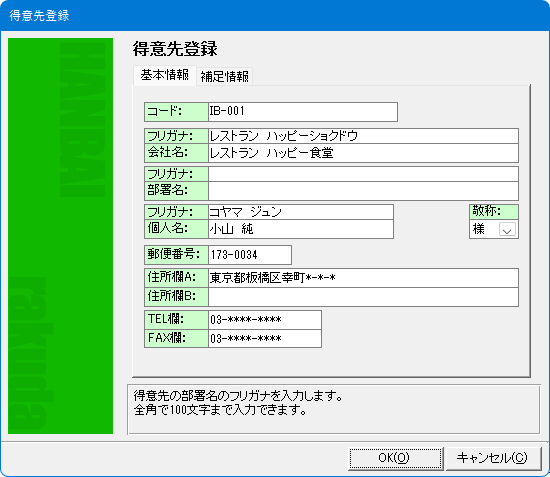Image resolution: width=550 pixels, height=477 pixels.
Task: Click the フリガナ field containing コヤマ ジュン
Action: coord(301,212)
